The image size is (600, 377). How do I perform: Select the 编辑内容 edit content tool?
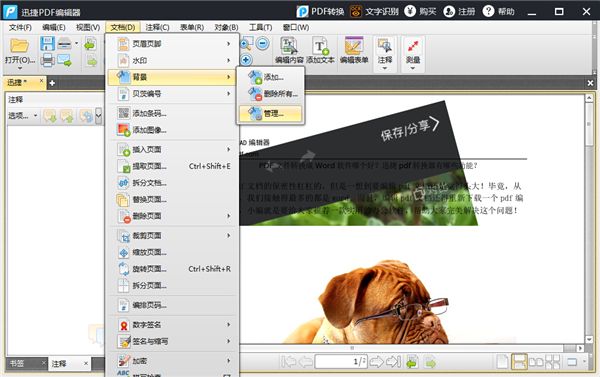pos(289,50)
